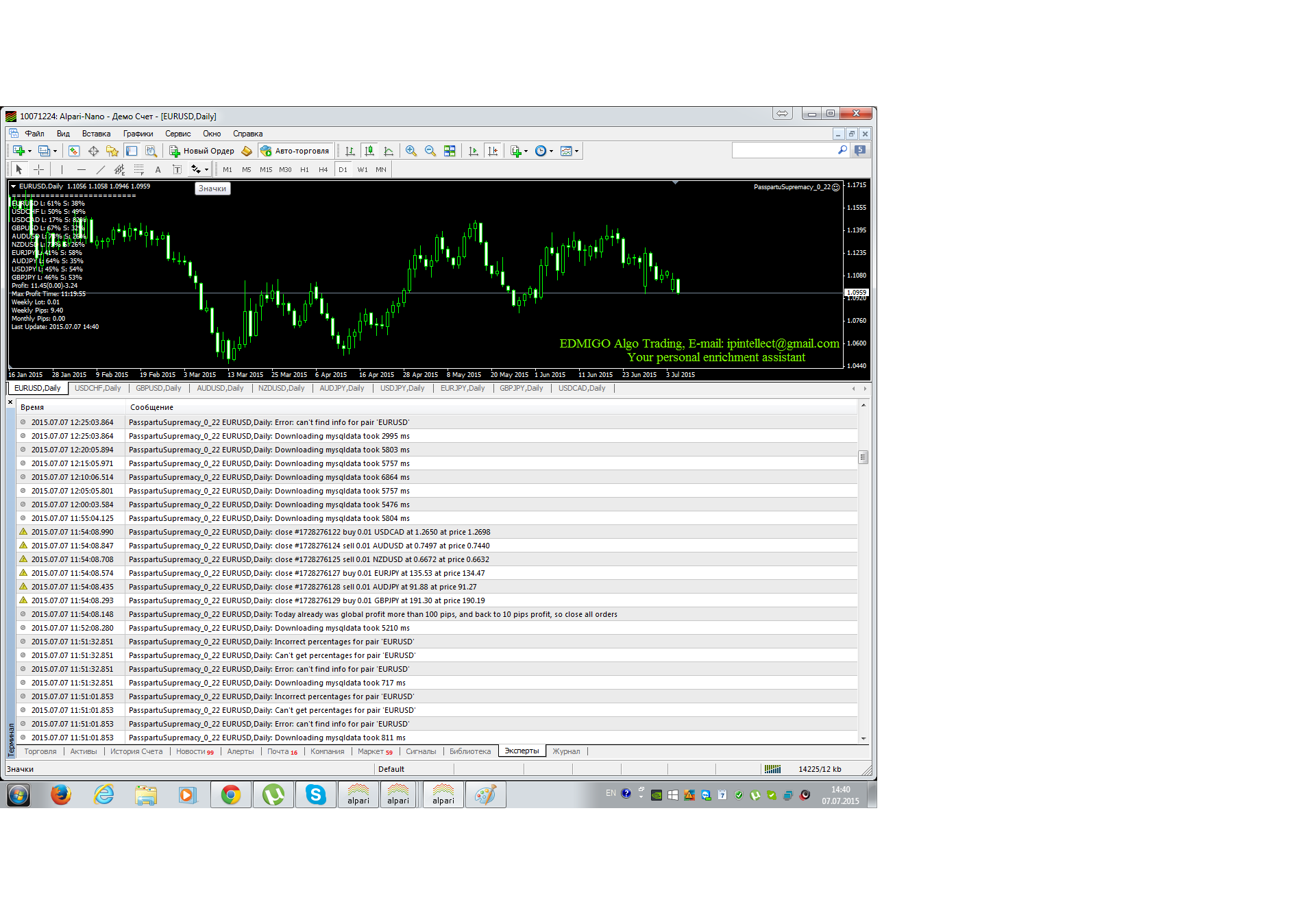
Task: Click the new chart icon
Action: pos(19,151)
